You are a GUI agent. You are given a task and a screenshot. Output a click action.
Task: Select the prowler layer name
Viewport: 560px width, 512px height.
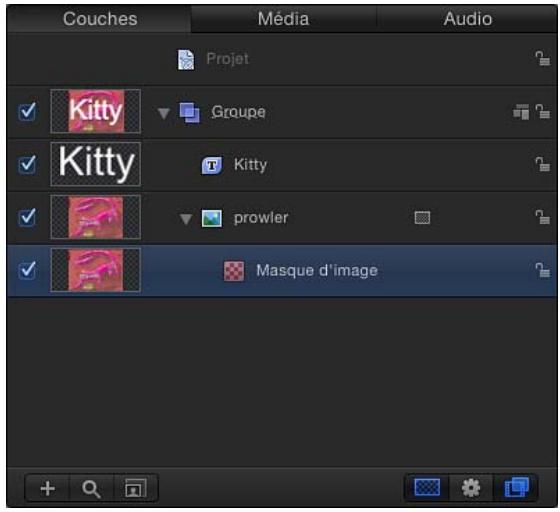(261, 218)
